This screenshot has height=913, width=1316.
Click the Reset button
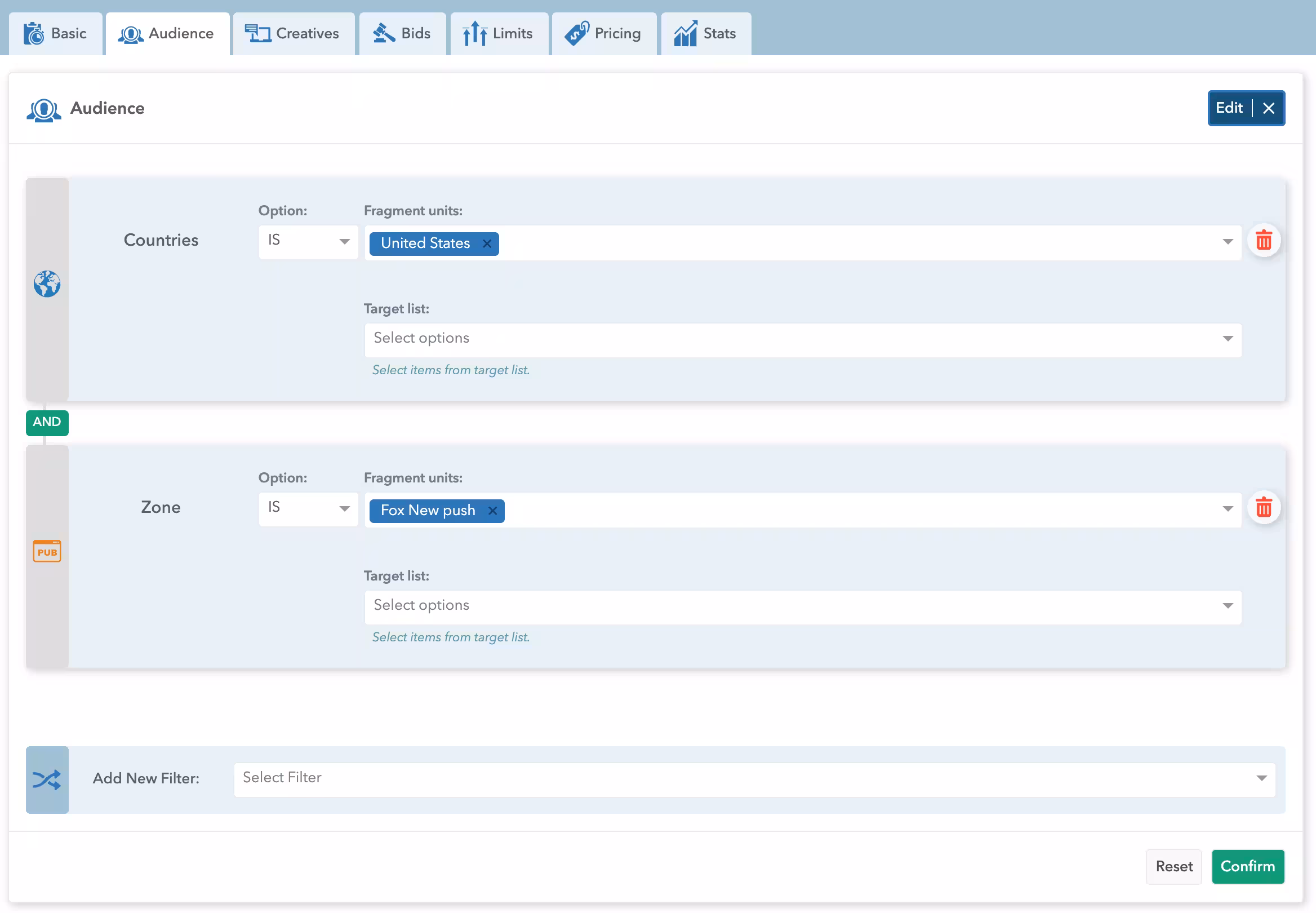1173,867
